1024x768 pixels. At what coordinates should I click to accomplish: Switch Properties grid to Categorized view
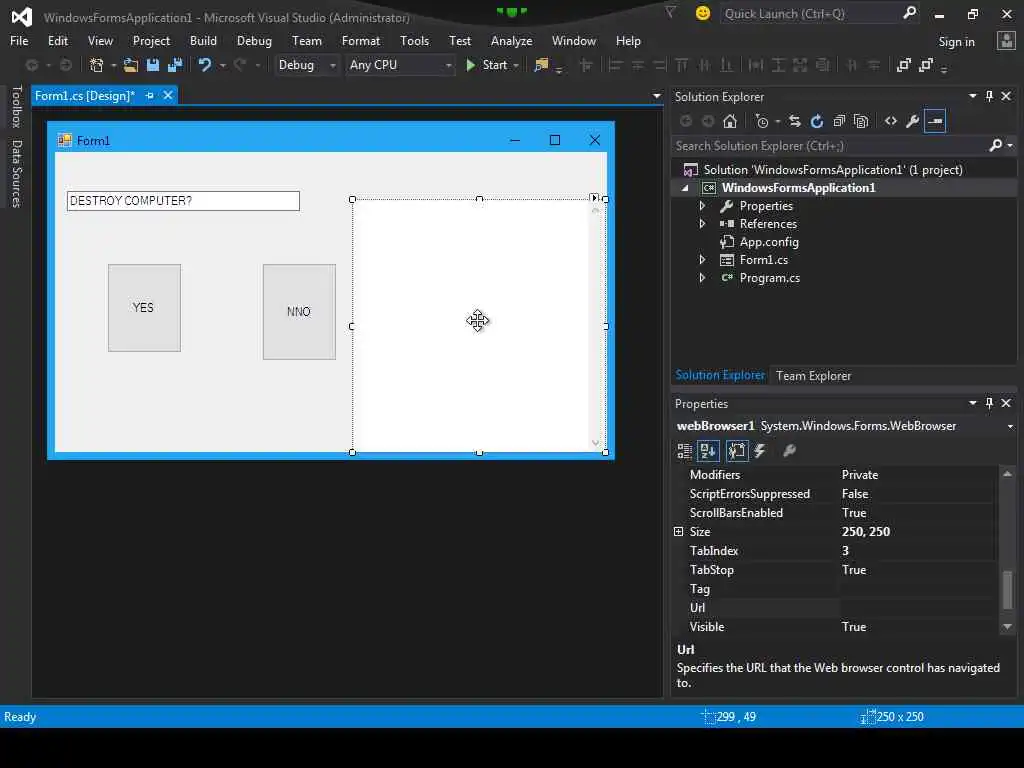(684, 451)
